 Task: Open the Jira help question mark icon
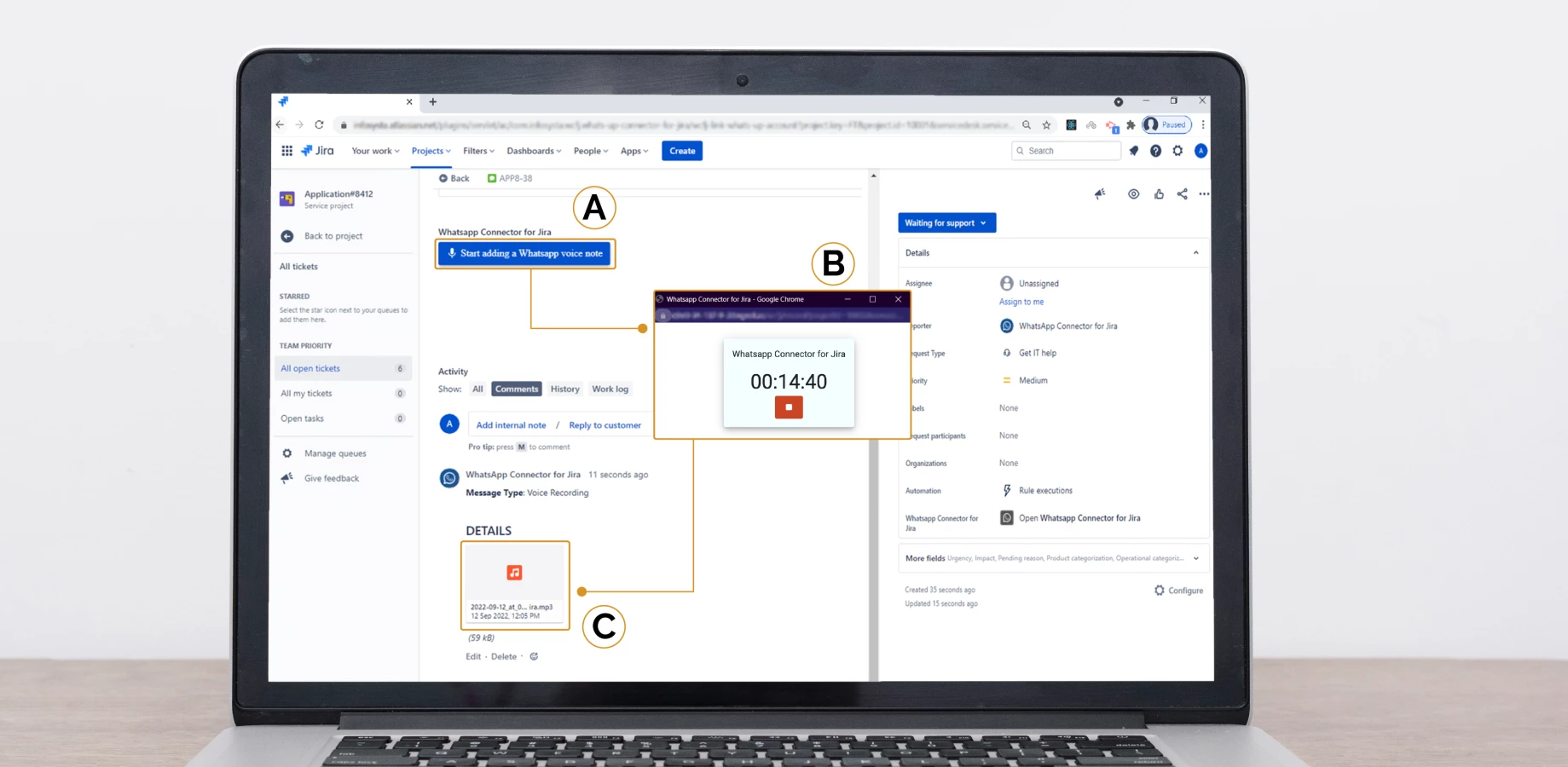click(x=1155, y=151)
